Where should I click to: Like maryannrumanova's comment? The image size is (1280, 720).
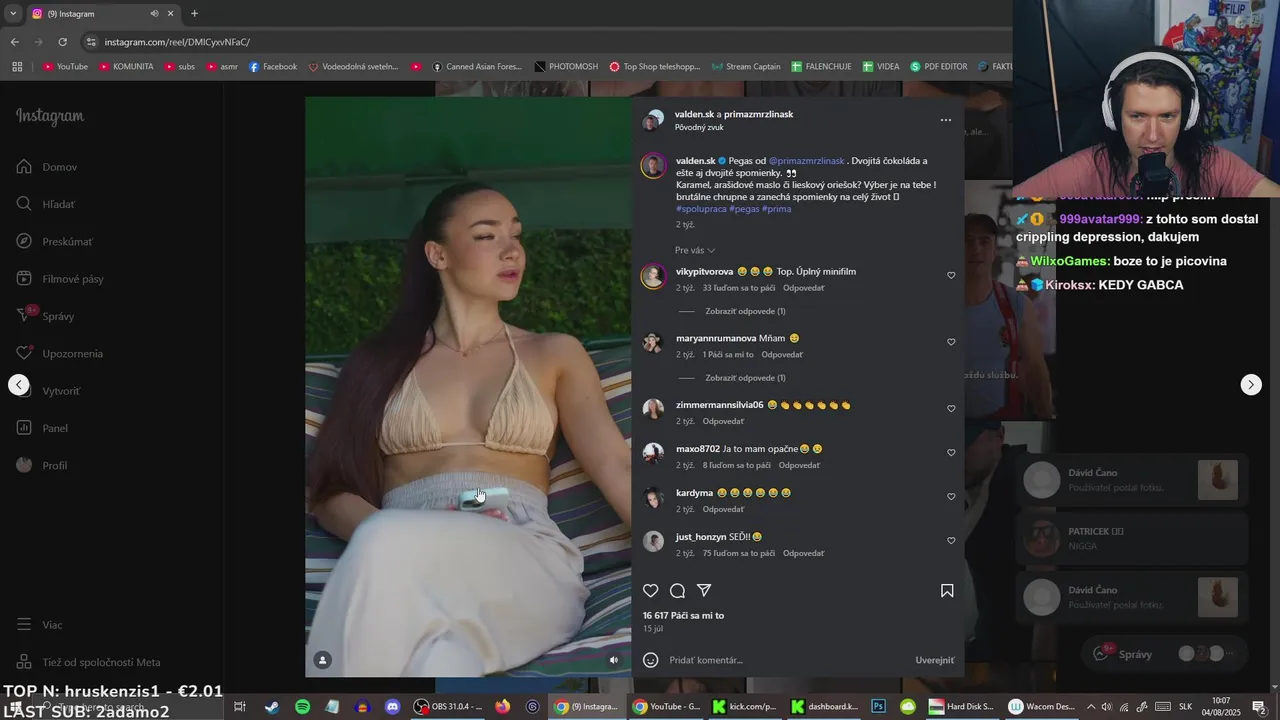[x=951, y=342]
